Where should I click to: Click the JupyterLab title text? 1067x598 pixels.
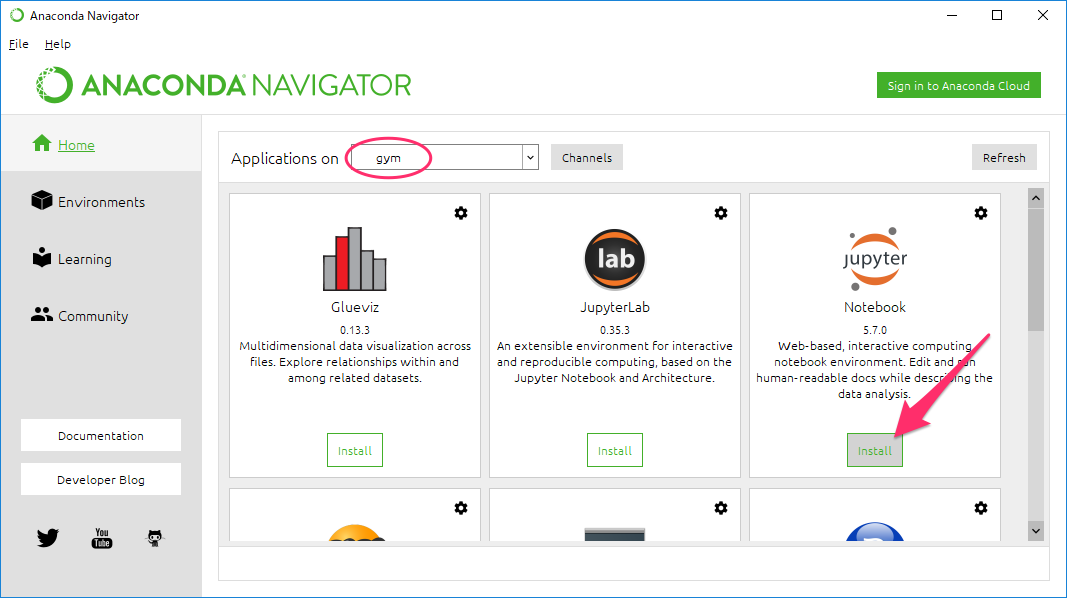(x=614, y=308)
